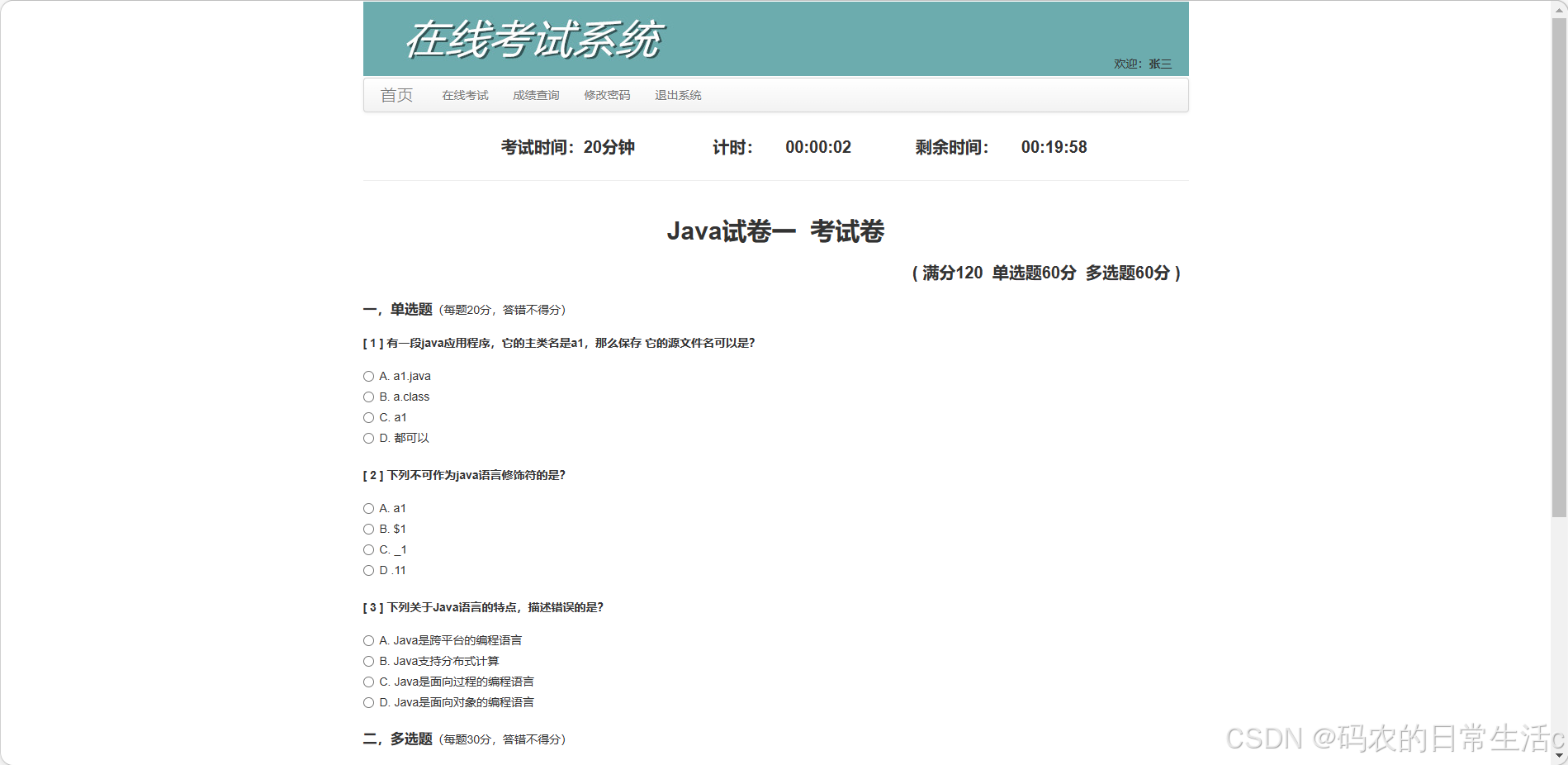Select option B. a.class for question 1

368,397
